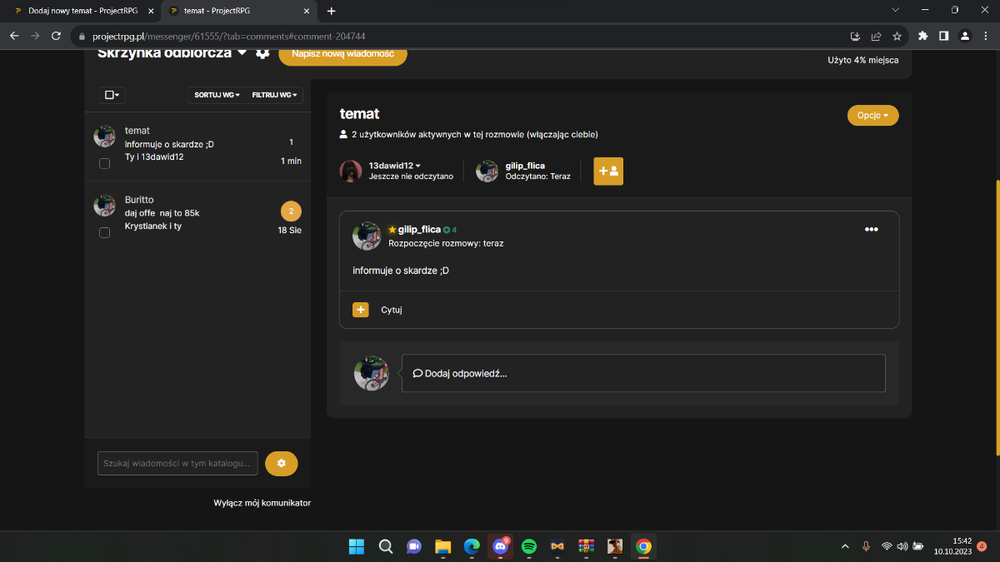Image resolution: width=1000 pixels, height=562 pixels.
Task: Expand 13dawid12 participant dropdown
Action: coord(418,166)
